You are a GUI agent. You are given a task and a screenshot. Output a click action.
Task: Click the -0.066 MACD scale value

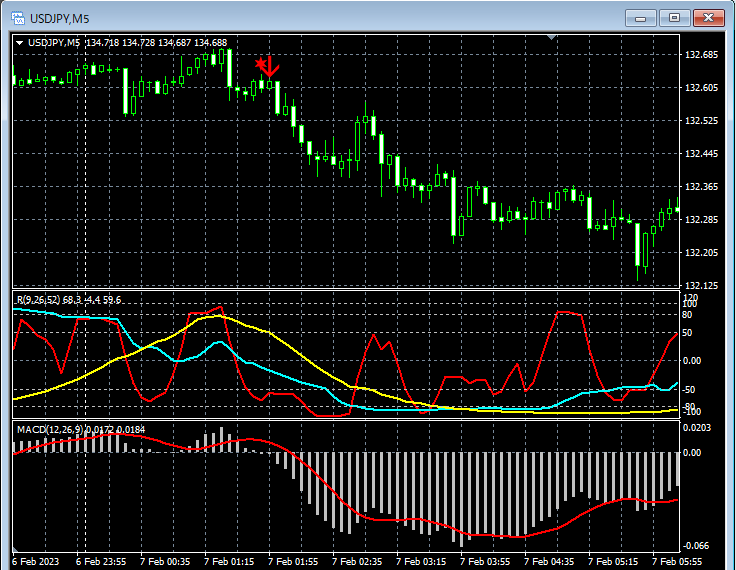click(x=697, y=546)
